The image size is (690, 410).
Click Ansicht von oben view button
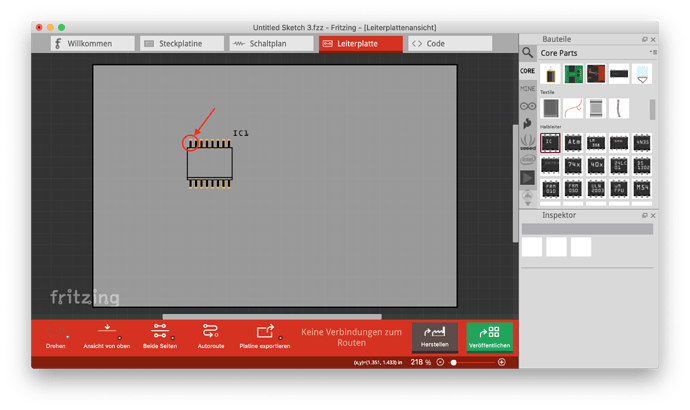pos(106,337)
